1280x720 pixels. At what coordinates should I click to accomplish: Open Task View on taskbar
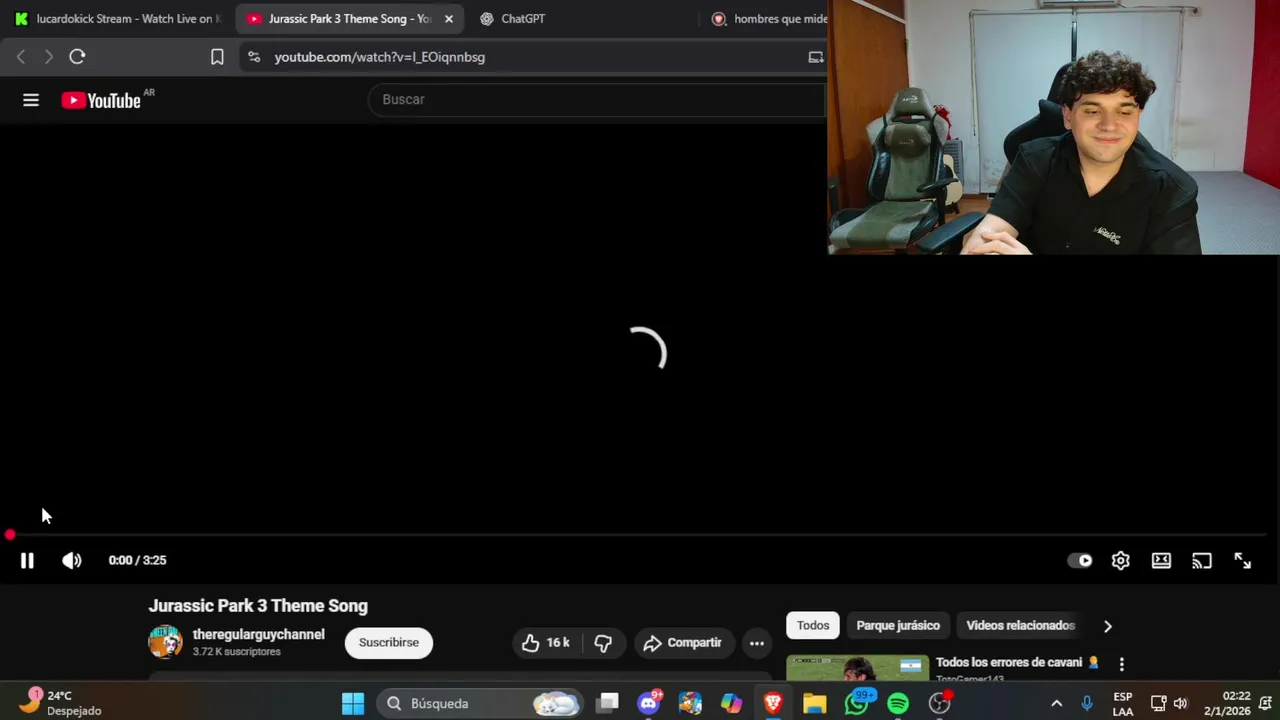608,704
